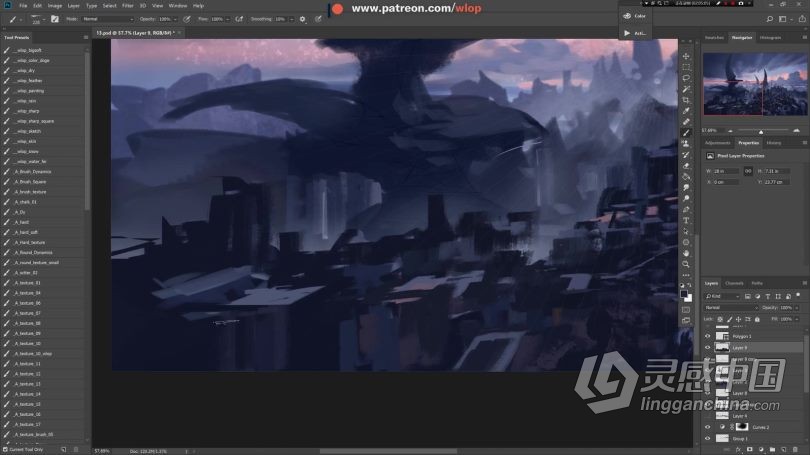Screen dimensions: 810x455
Task: Click the foreground color swatch
Action: pos(684,294)
